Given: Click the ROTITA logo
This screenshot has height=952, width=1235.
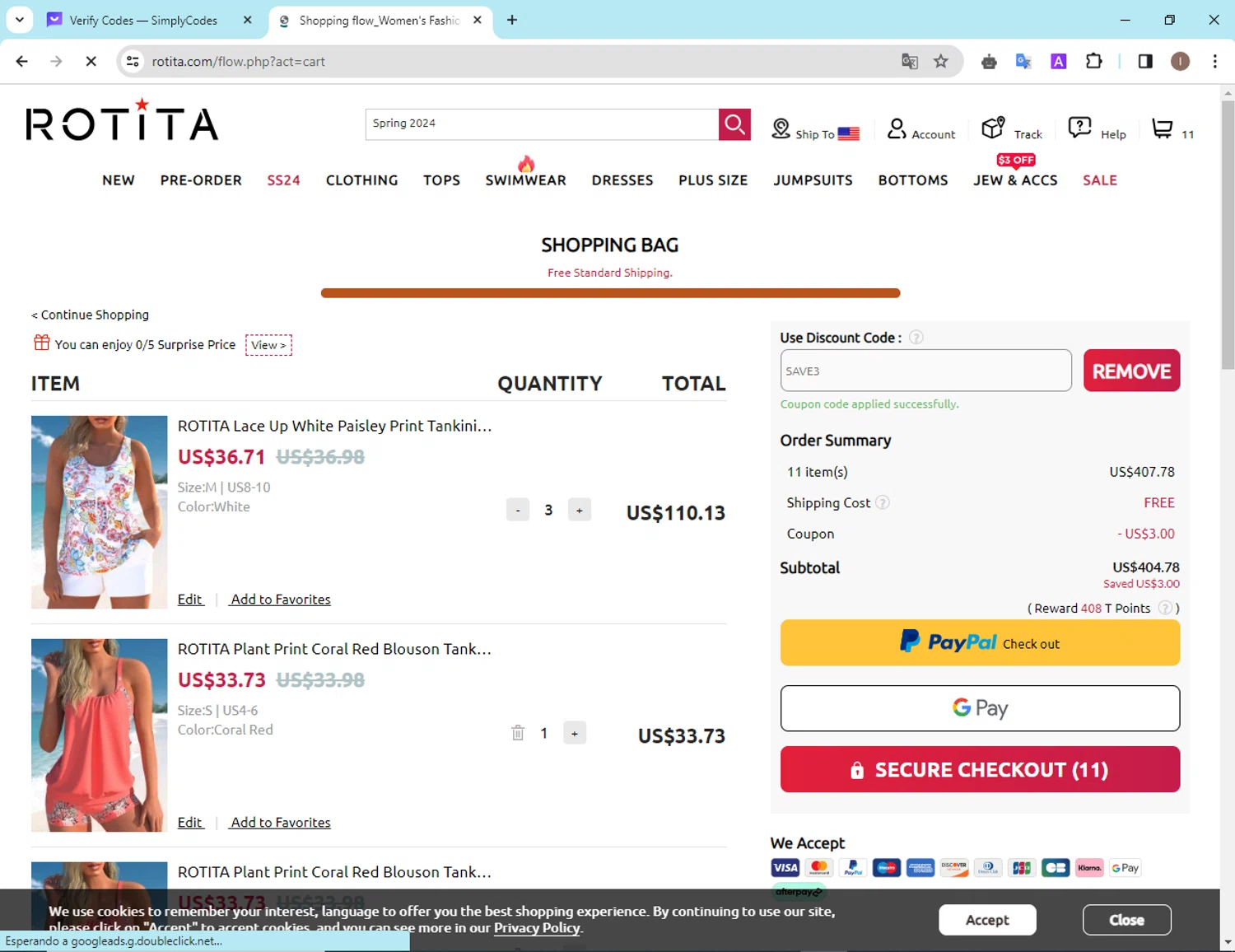Looking at the screenshot, I should pos(122,121).
